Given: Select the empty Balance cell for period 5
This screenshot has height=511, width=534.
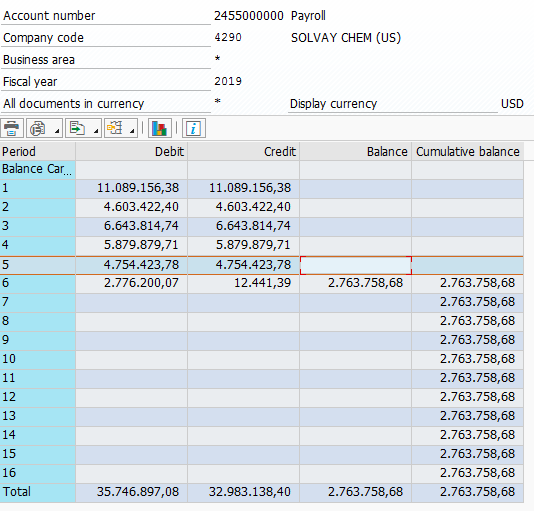Looking at the screenshot, I should (x=356, y=265).
